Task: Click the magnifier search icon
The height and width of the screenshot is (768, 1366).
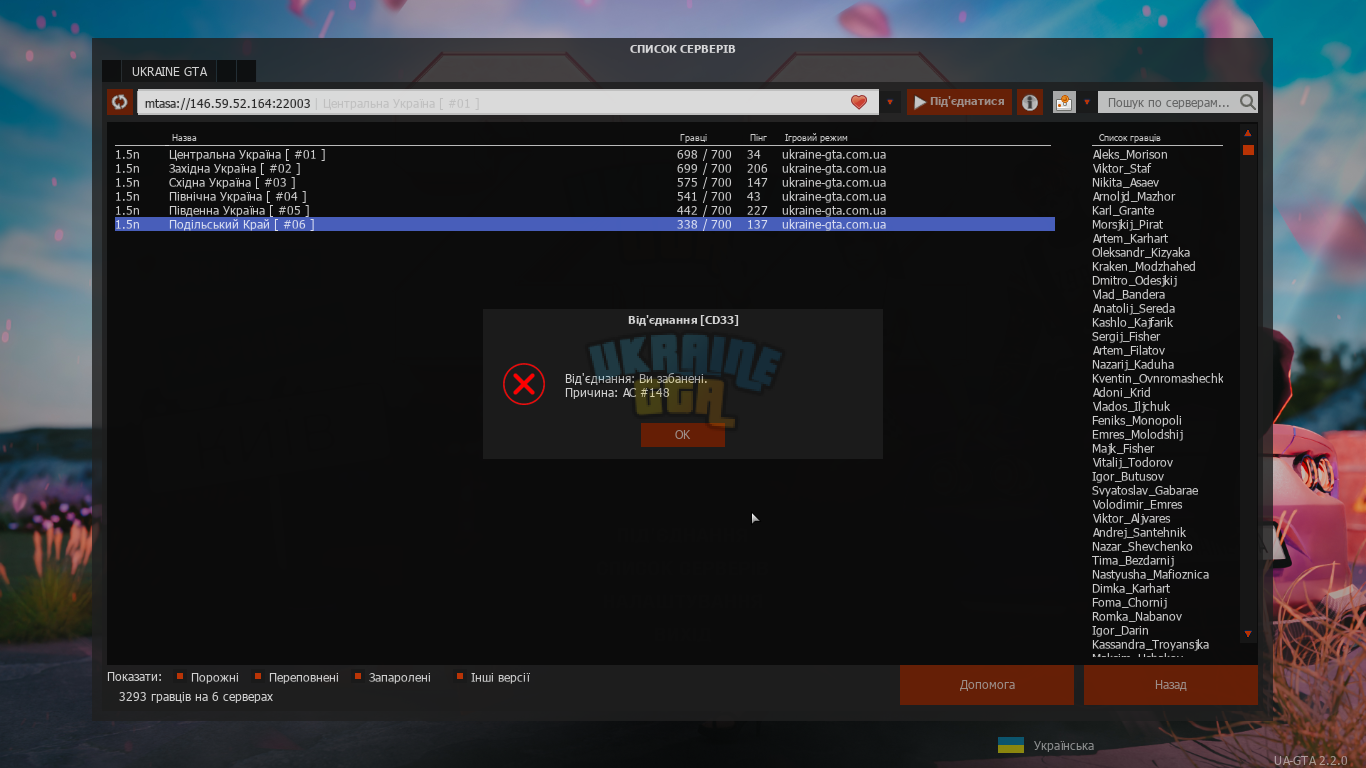Action: pos(1247,102)
